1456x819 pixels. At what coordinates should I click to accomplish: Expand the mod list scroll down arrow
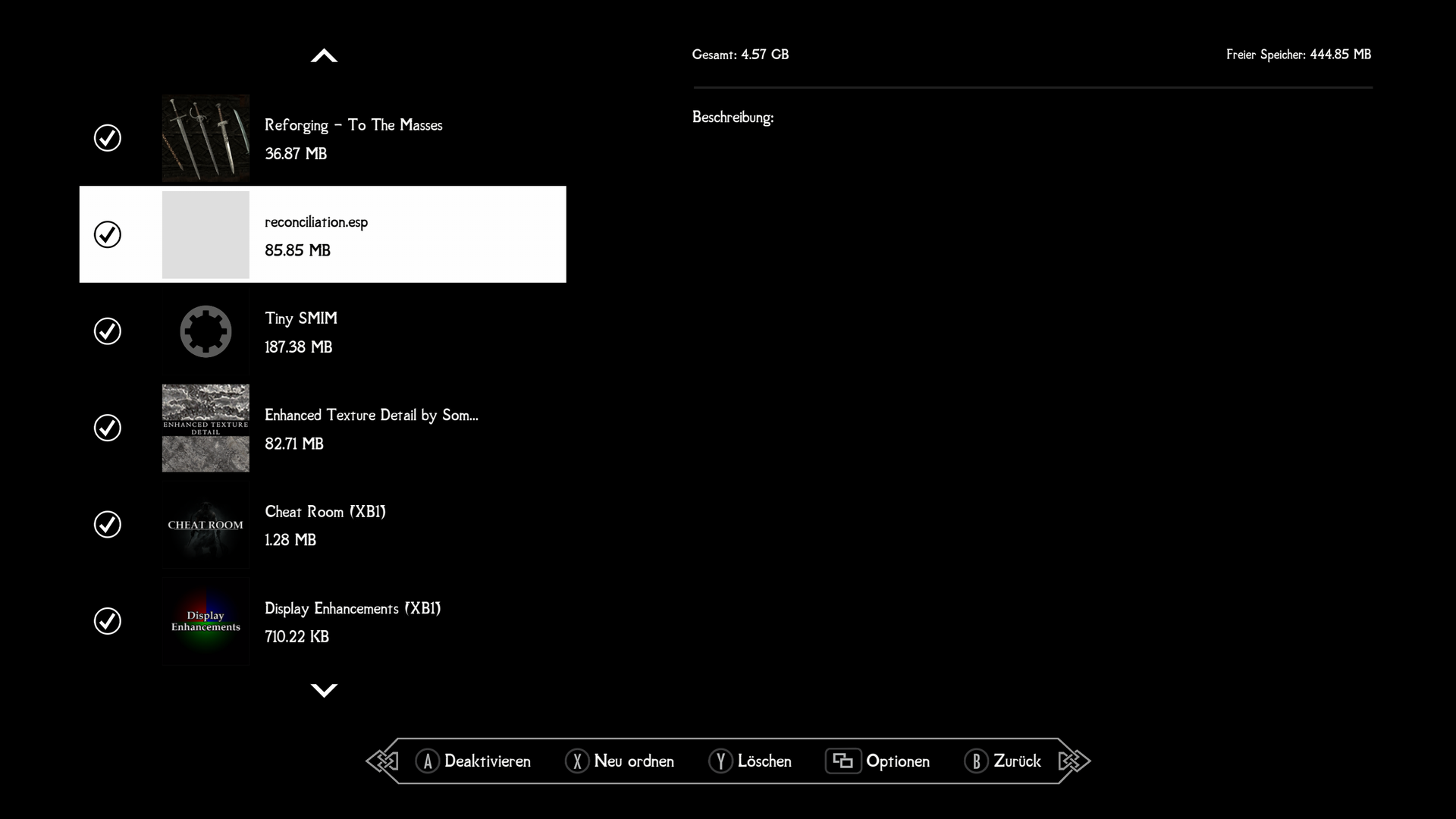(323, 690)
